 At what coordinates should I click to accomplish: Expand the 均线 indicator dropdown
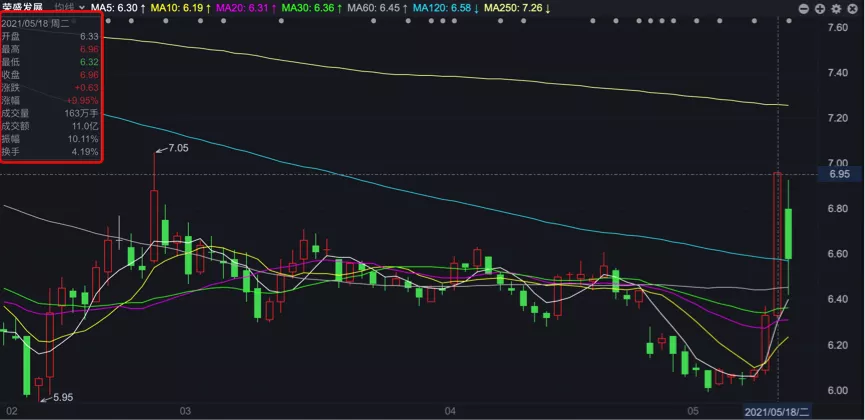[x=70, y=7]
